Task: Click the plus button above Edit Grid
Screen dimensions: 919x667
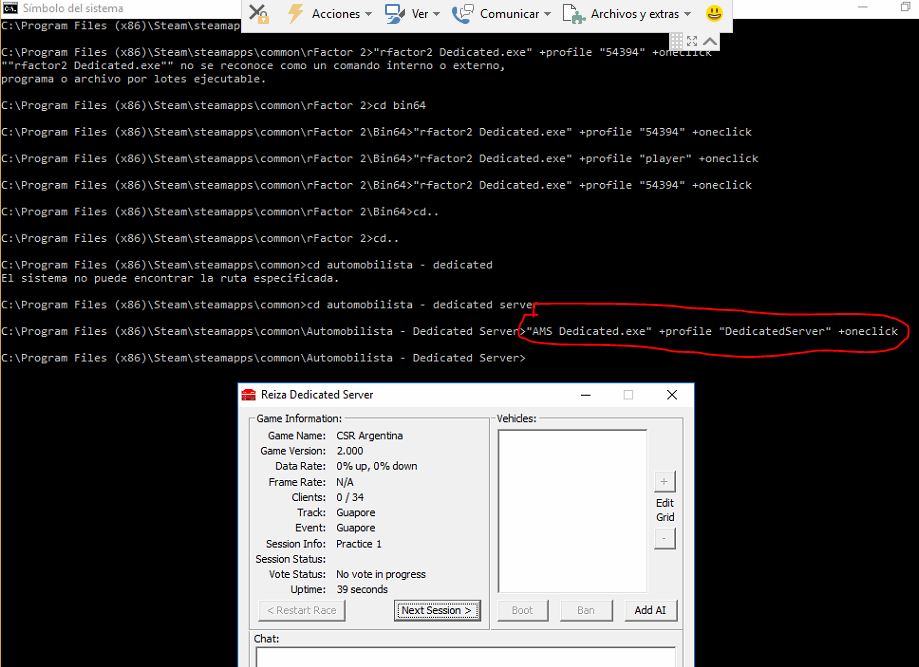Action: 664,482
